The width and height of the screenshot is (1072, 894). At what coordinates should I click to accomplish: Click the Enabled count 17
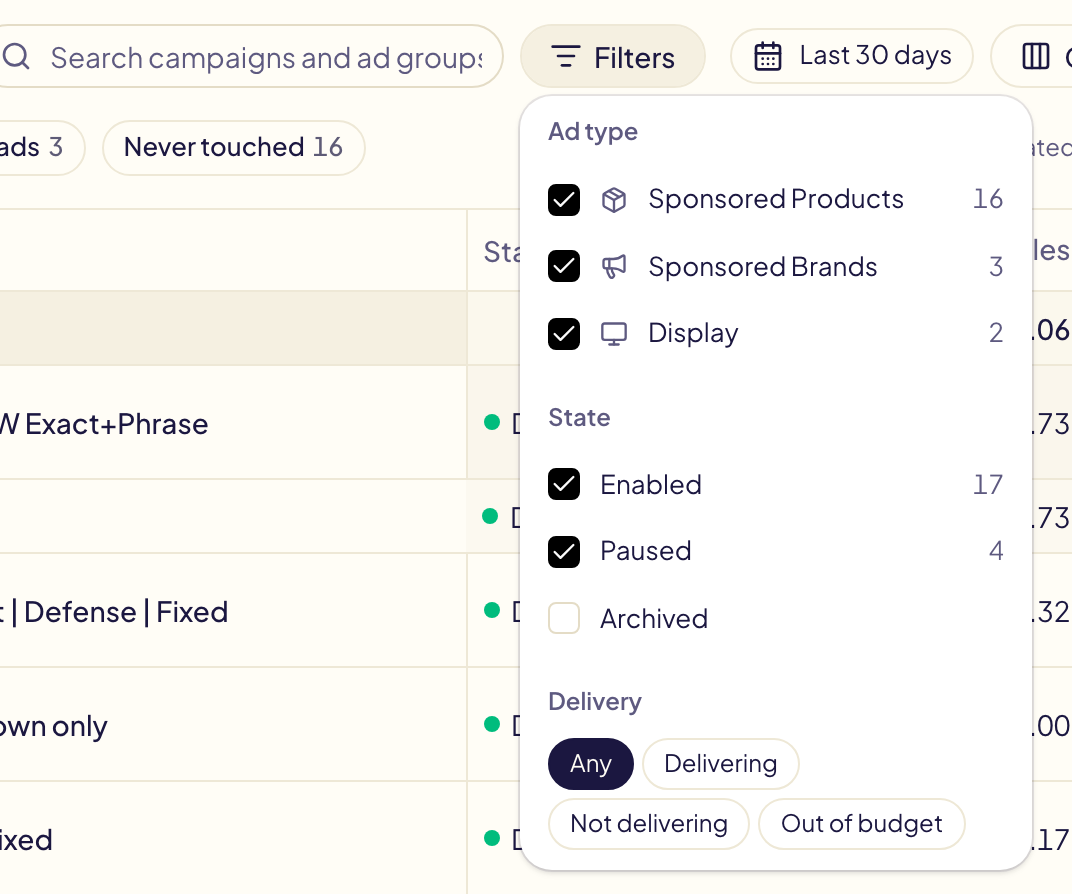(988, 485)
